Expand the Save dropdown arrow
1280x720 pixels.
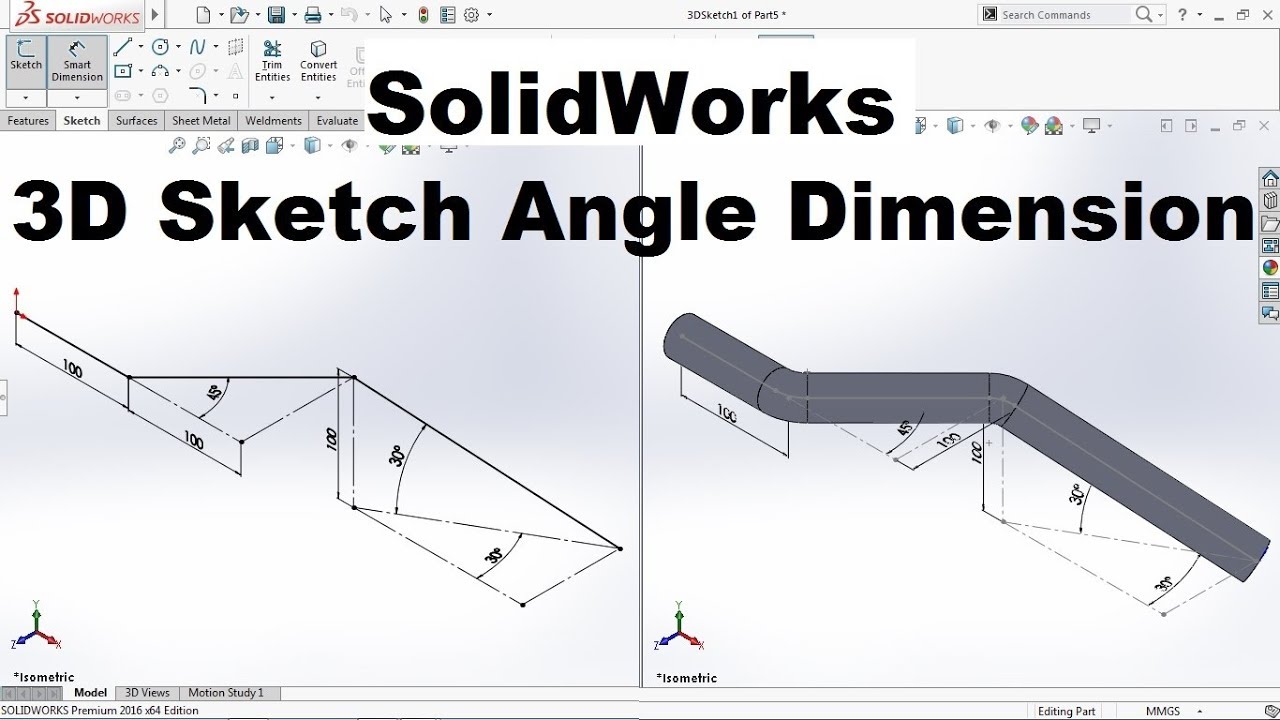294,15
